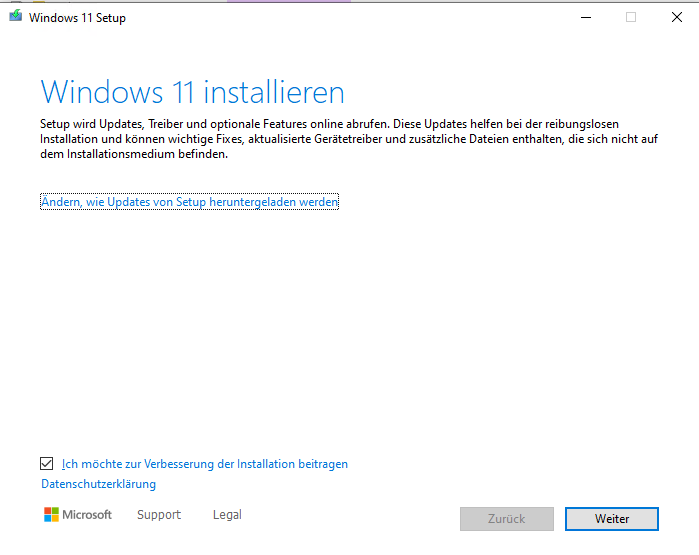Minimize the Windows 11 Setup window
This screenshot has height=555, width=699.
(x=584, y=17)
